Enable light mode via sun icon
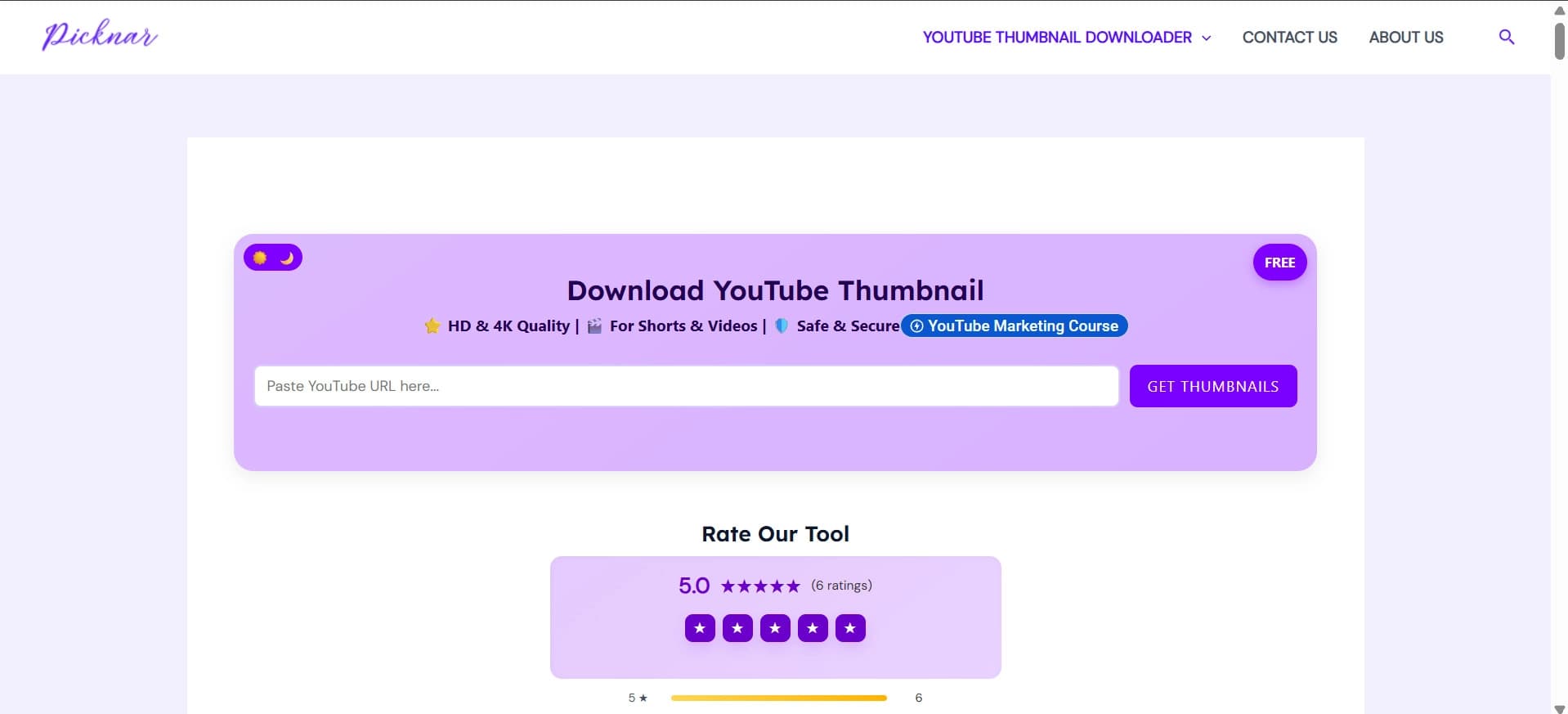This screenshot has height=714, width=1568. coord(260,258)
